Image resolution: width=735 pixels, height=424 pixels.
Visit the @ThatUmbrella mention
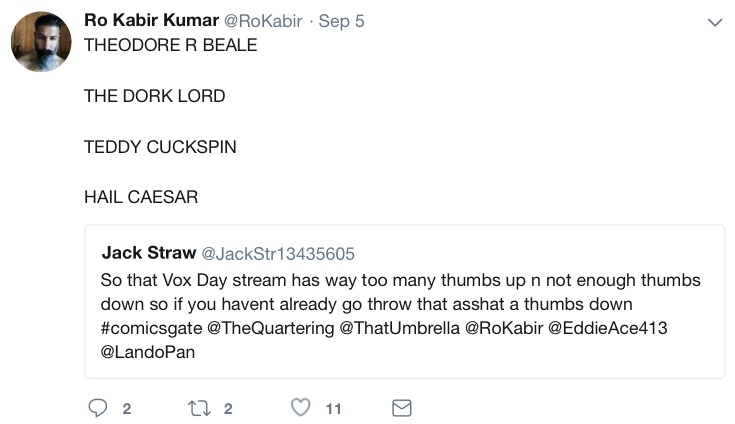pyautogui.click(x=399, y=328)
